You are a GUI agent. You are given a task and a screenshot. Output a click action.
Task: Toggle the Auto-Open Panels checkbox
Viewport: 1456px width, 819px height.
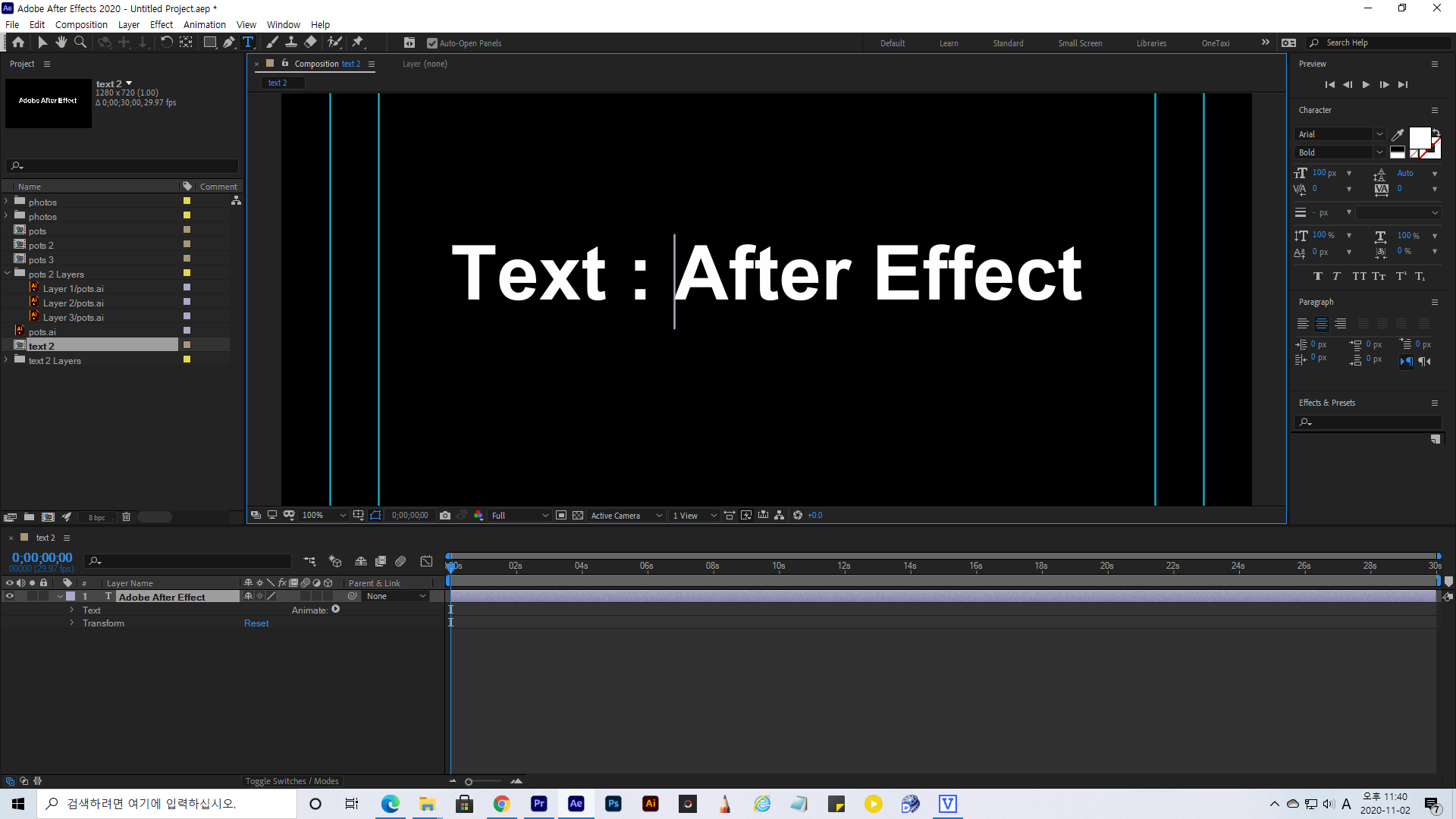tap(432, 43)
